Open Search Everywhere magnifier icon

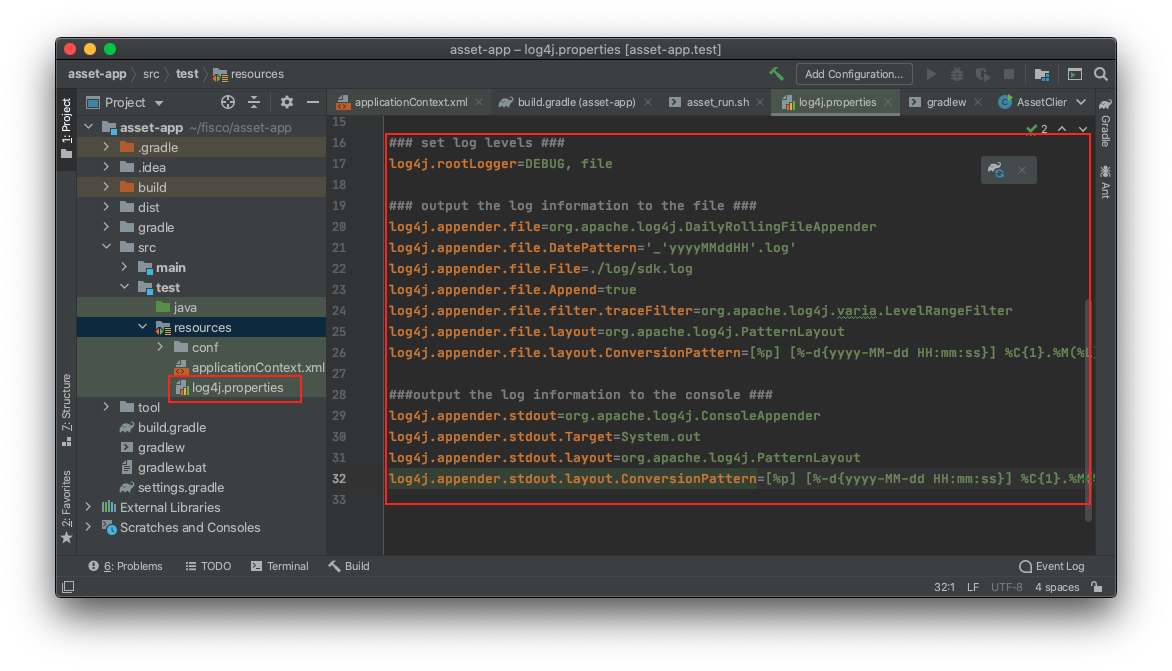1101,74
